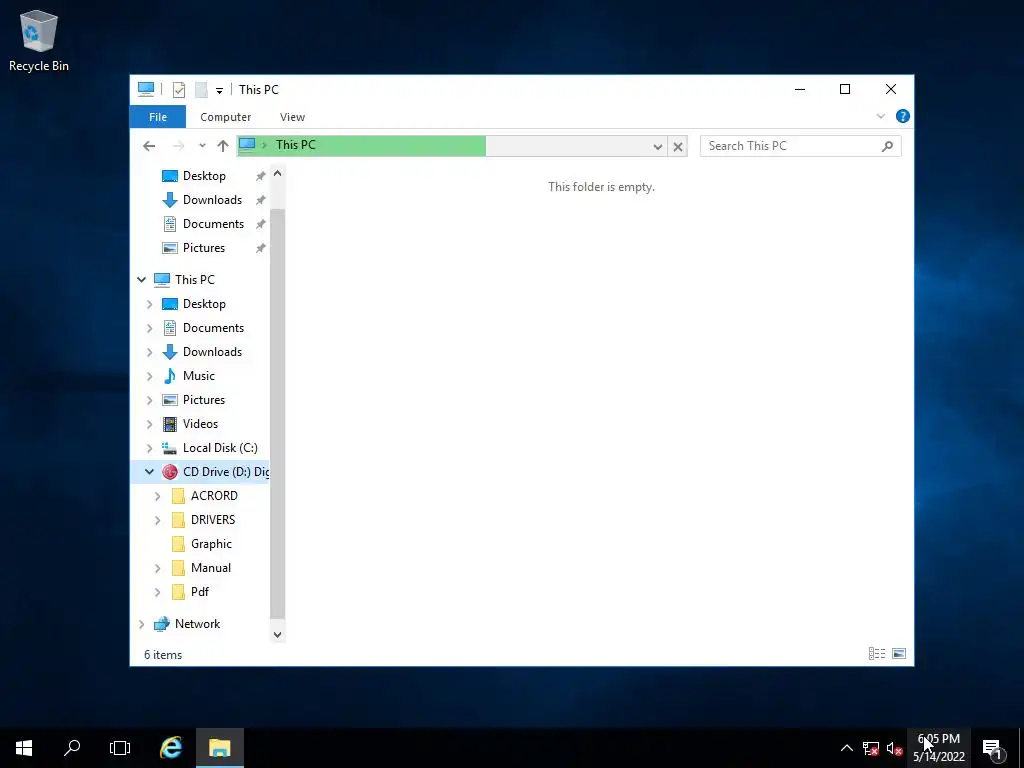
Task: Click the network status tray icon
Action: click(x=871, y=748)
